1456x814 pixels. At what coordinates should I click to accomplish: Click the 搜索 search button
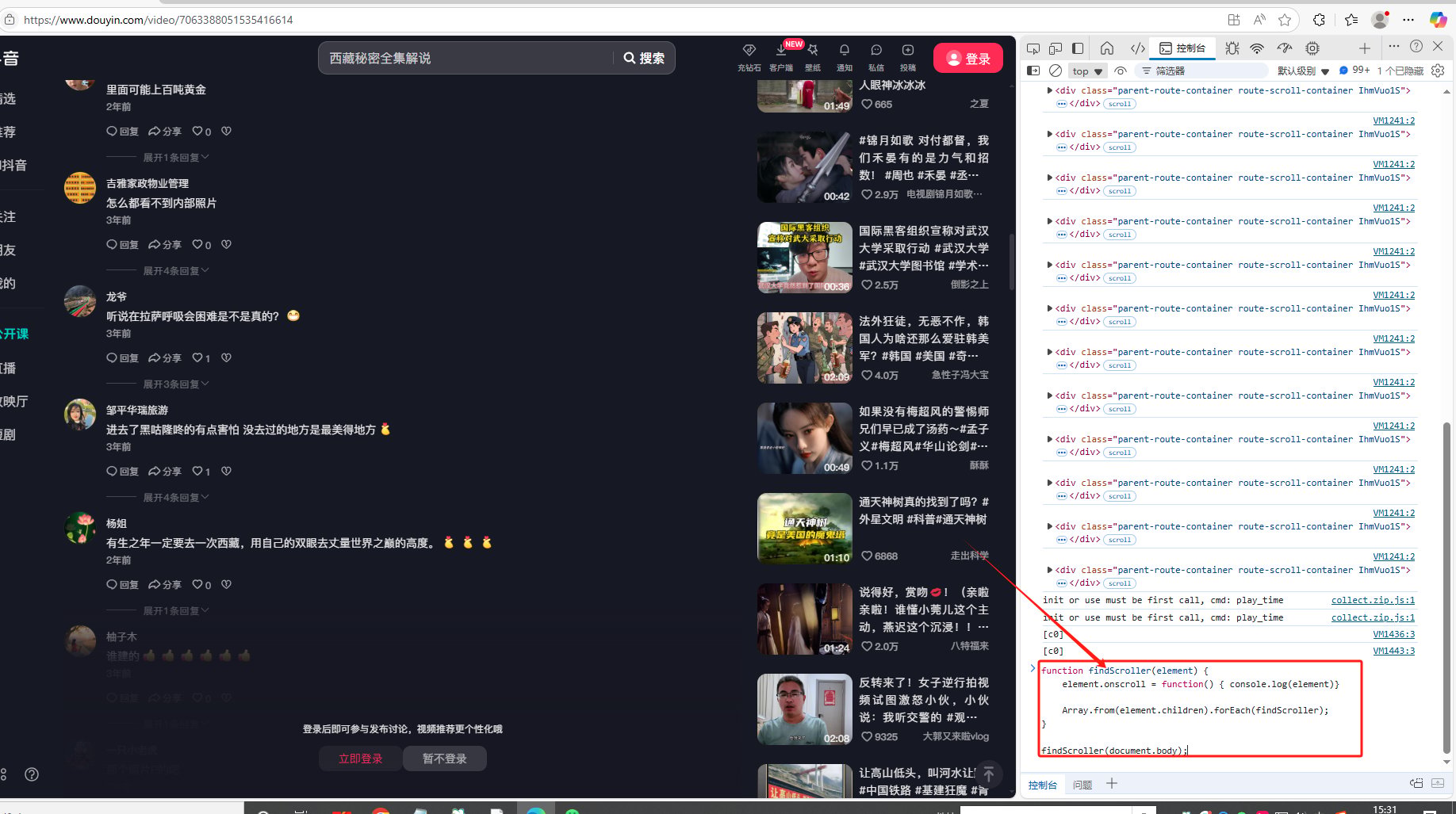click(644, 58)
